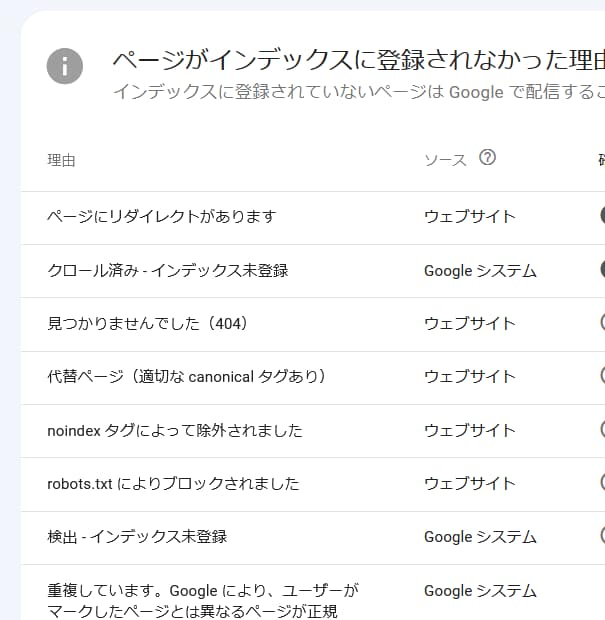The height and width of the screenshot is (620, 605).
Task: Open the 検出 - インデックス未登録 row
Action: tap(313, 538)
